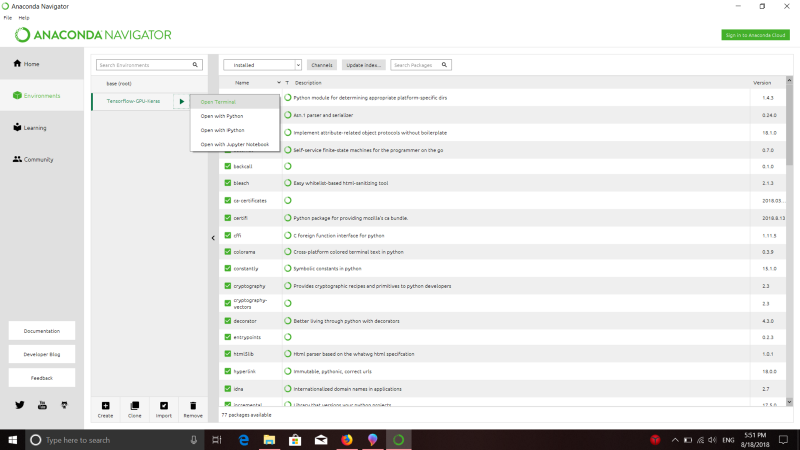Click the search icon in Search Packages
Screen dimensions: 800x450
[x=444, y=65]
